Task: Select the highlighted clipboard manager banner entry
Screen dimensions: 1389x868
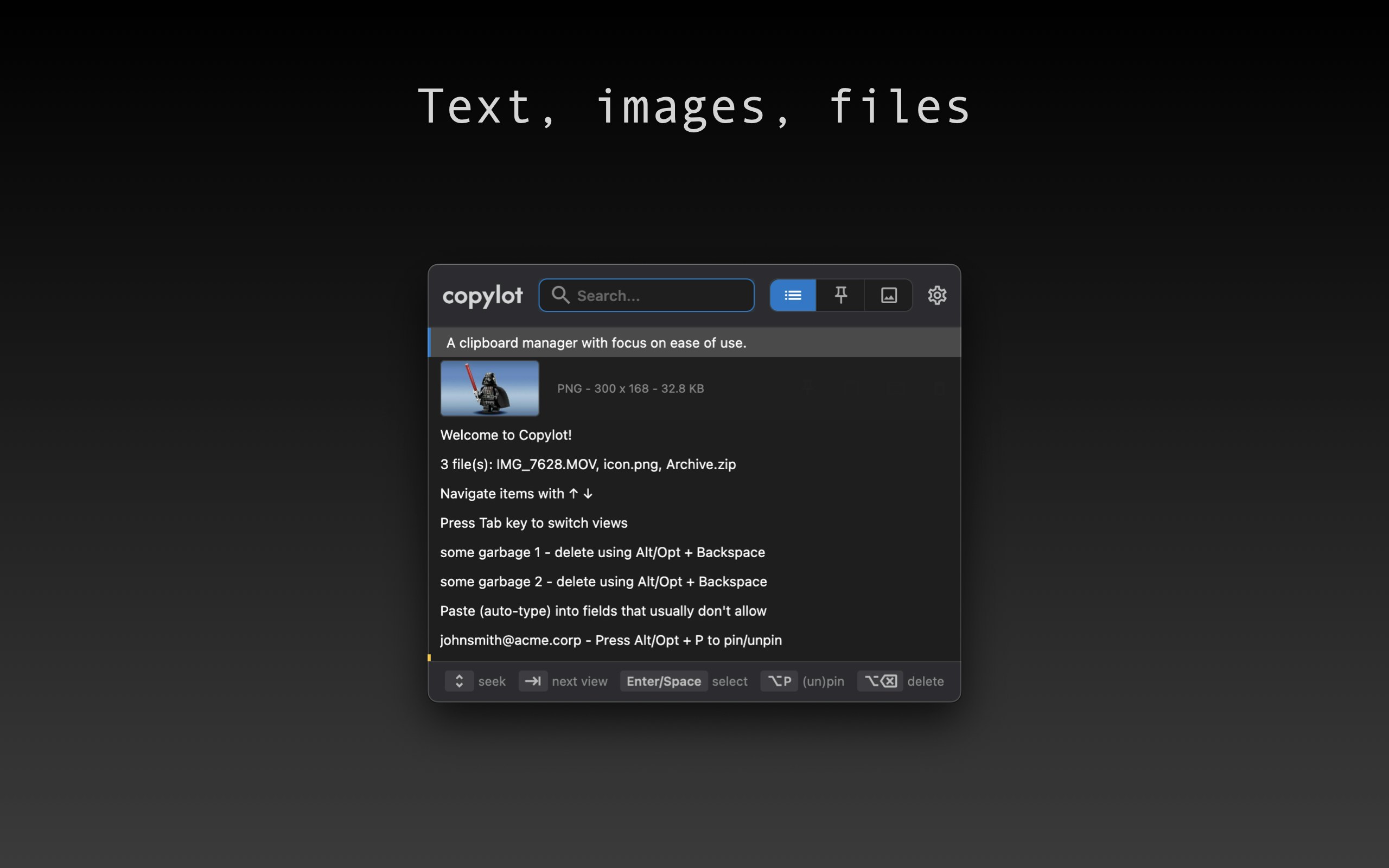Action: click(x=597, y=342)
